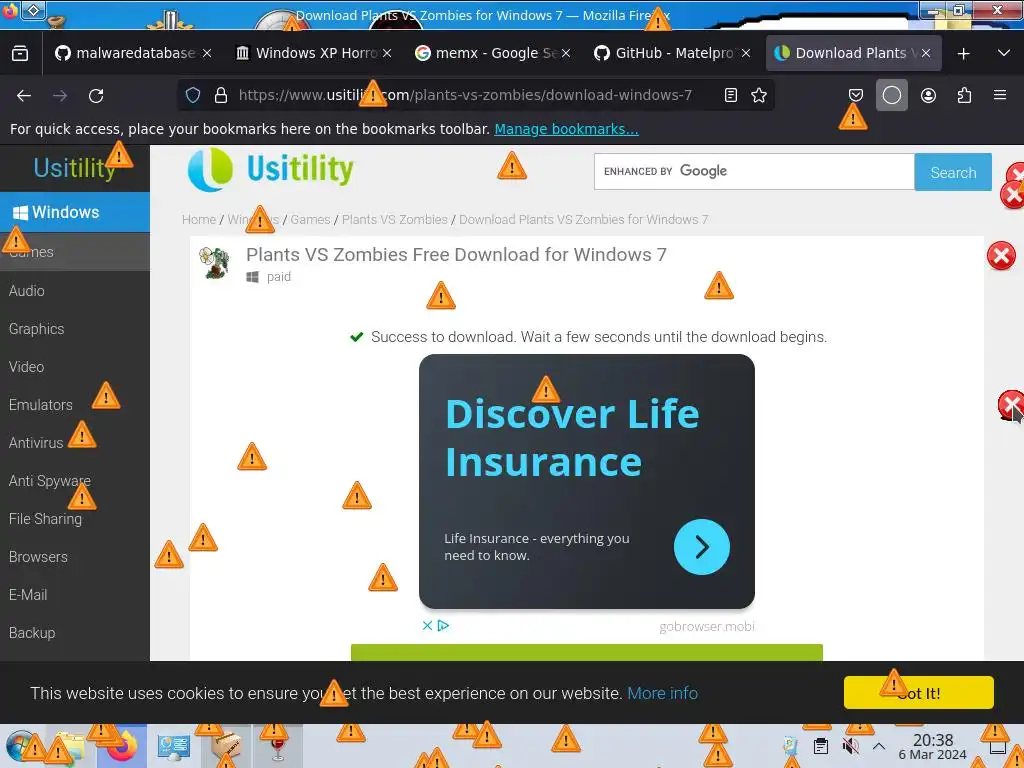Follow the Games breadcrumb link
The height and width of the screenshot is (768, 1024).
[x=310, y=219]
